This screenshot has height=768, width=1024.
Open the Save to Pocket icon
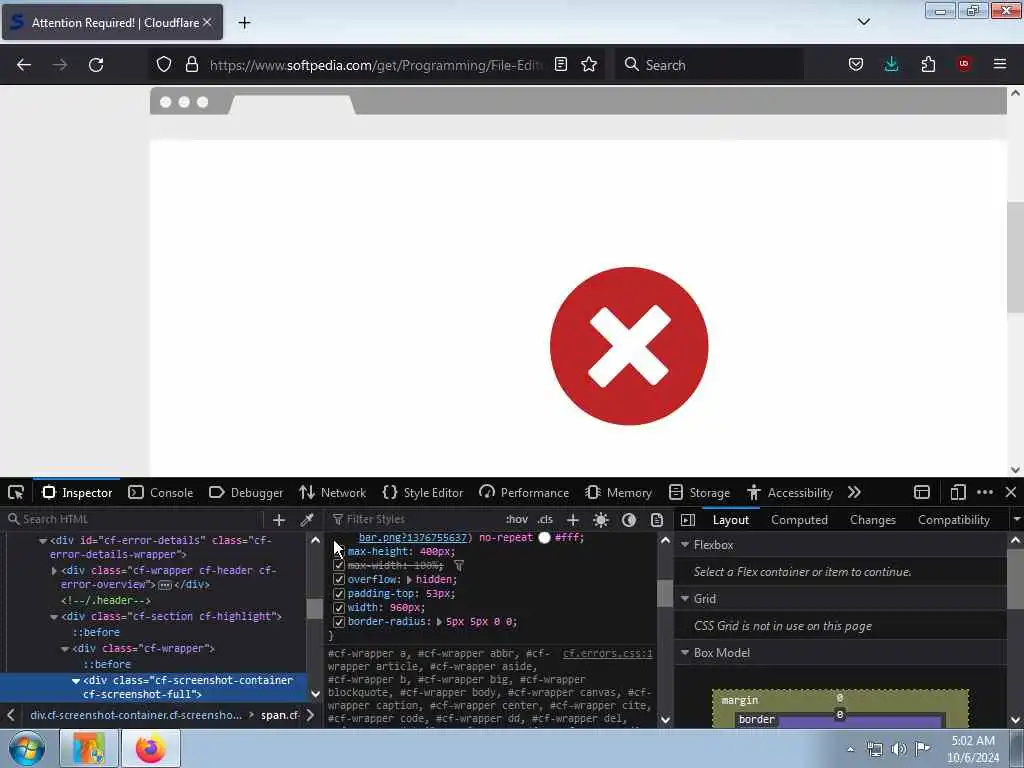pyautogui.click(x=856, y=64)
